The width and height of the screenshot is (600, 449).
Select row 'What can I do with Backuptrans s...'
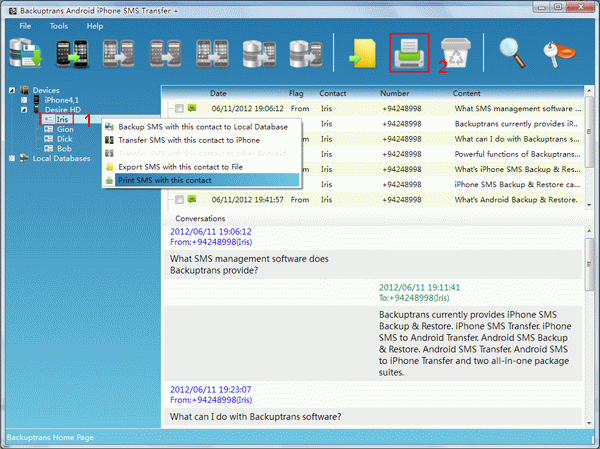(376, 139)
